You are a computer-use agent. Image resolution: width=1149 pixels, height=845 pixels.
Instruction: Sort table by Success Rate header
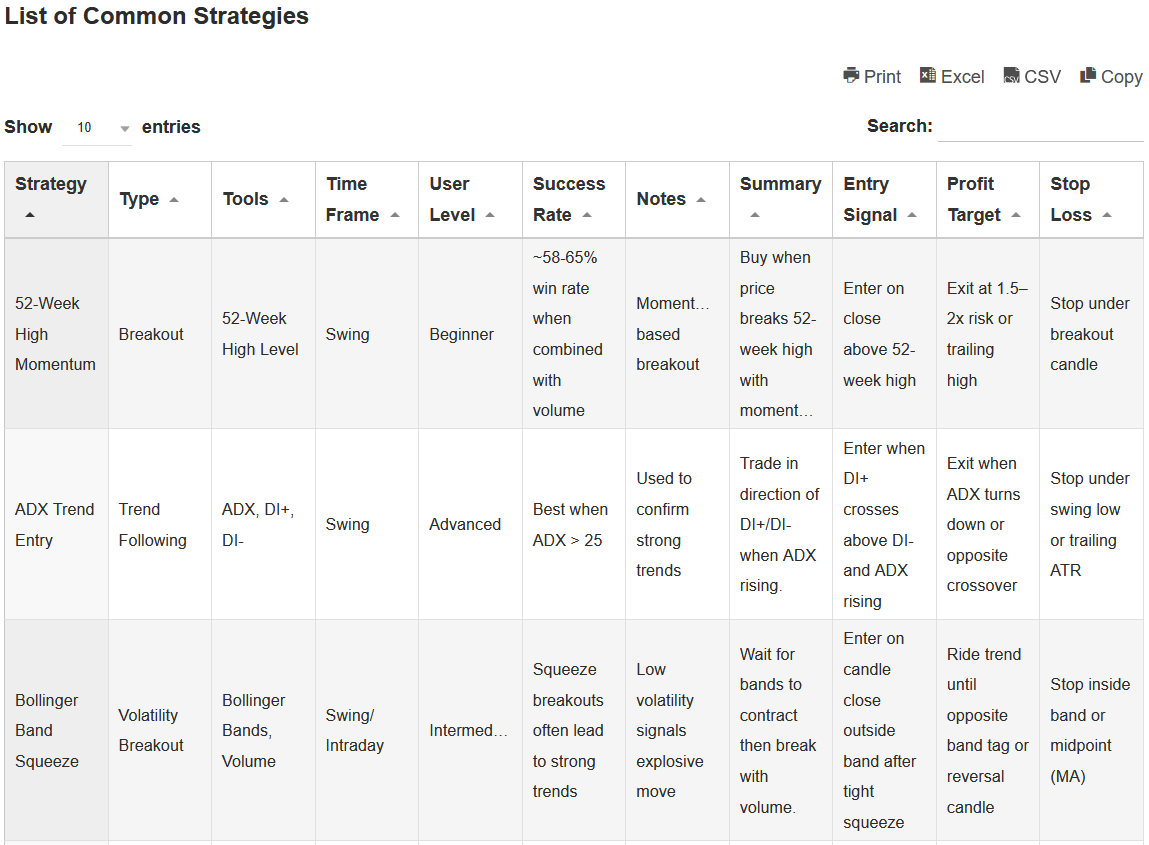coord(568,199)
